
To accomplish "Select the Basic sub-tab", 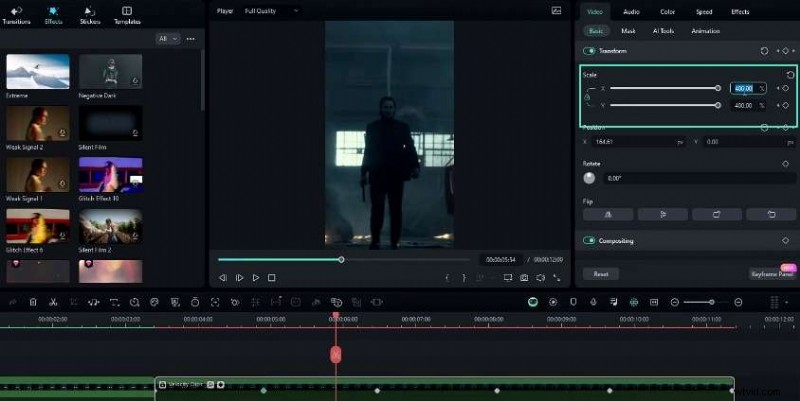I will [596, 31].
